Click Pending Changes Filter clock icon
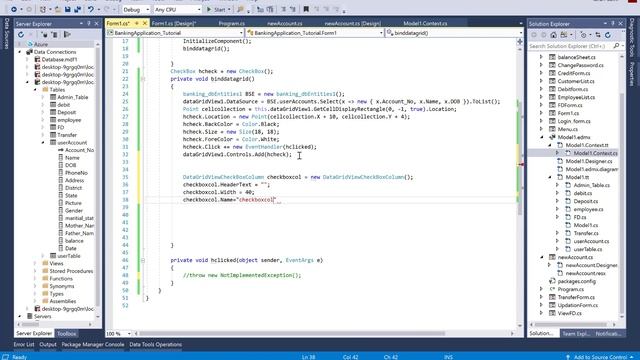This screenshot has width=640, height=360. pyautogui.click(x=584, y=35)
